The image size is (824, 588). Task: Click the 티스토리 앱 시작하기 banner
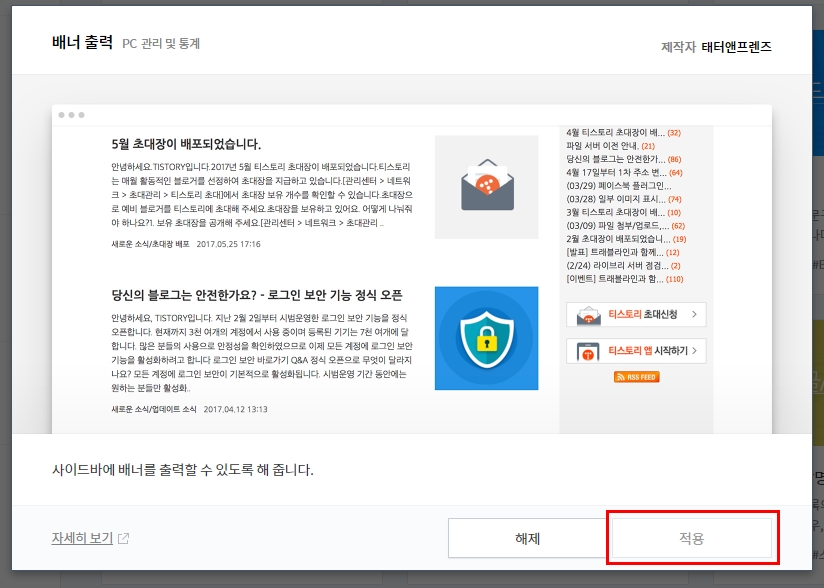pyautogui.click(x=636, y=351)
